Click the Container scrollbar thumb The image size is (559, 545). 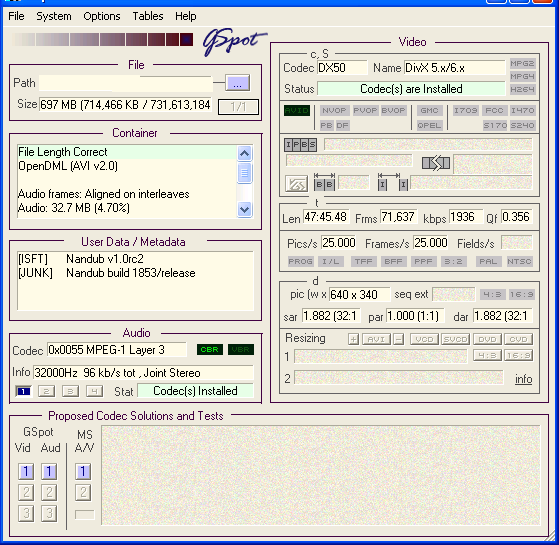click(245, 173)
